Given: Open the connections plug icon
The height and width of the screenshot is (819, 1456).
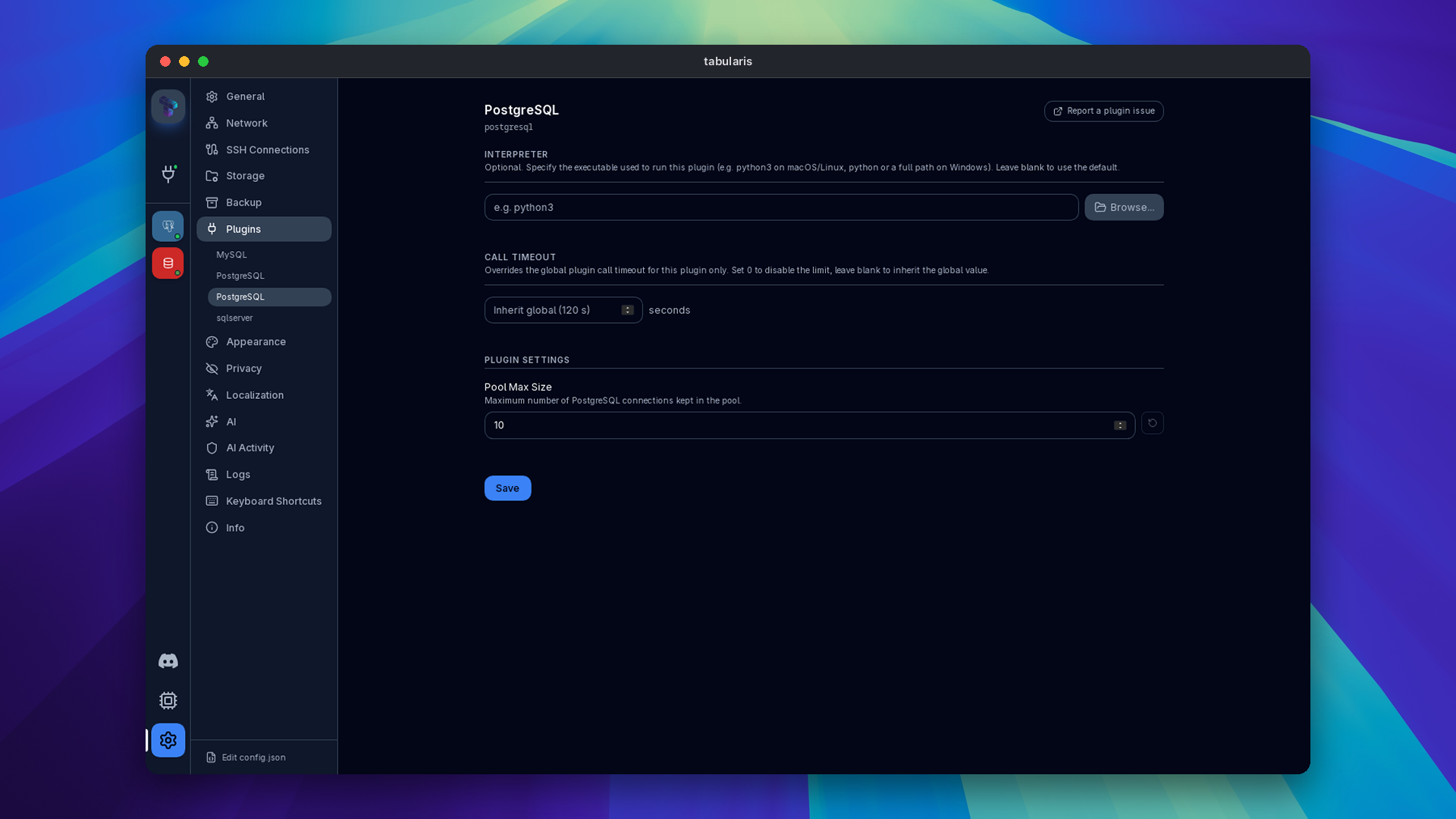Looking at the screenshot, I should coord(168,174).
